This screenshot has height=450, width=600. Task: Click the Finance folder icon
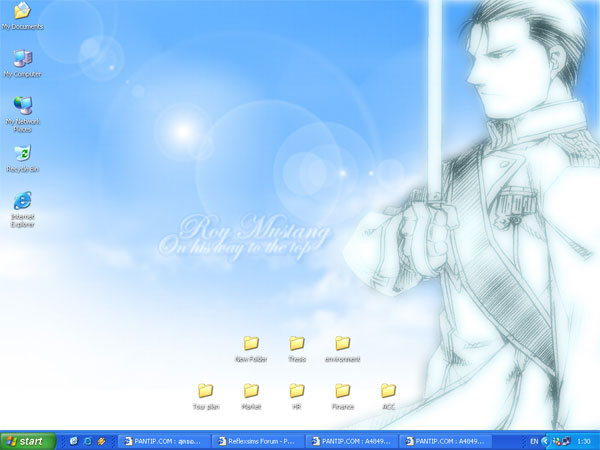[x=342, y=397]
